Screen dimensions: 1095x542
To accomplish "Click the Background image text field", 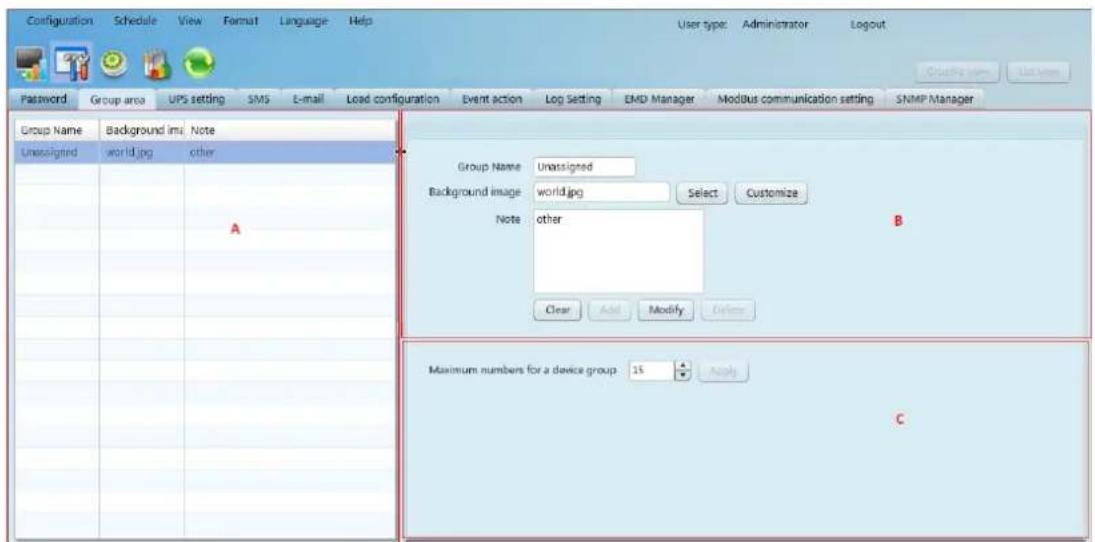I will tap(601, 193).
